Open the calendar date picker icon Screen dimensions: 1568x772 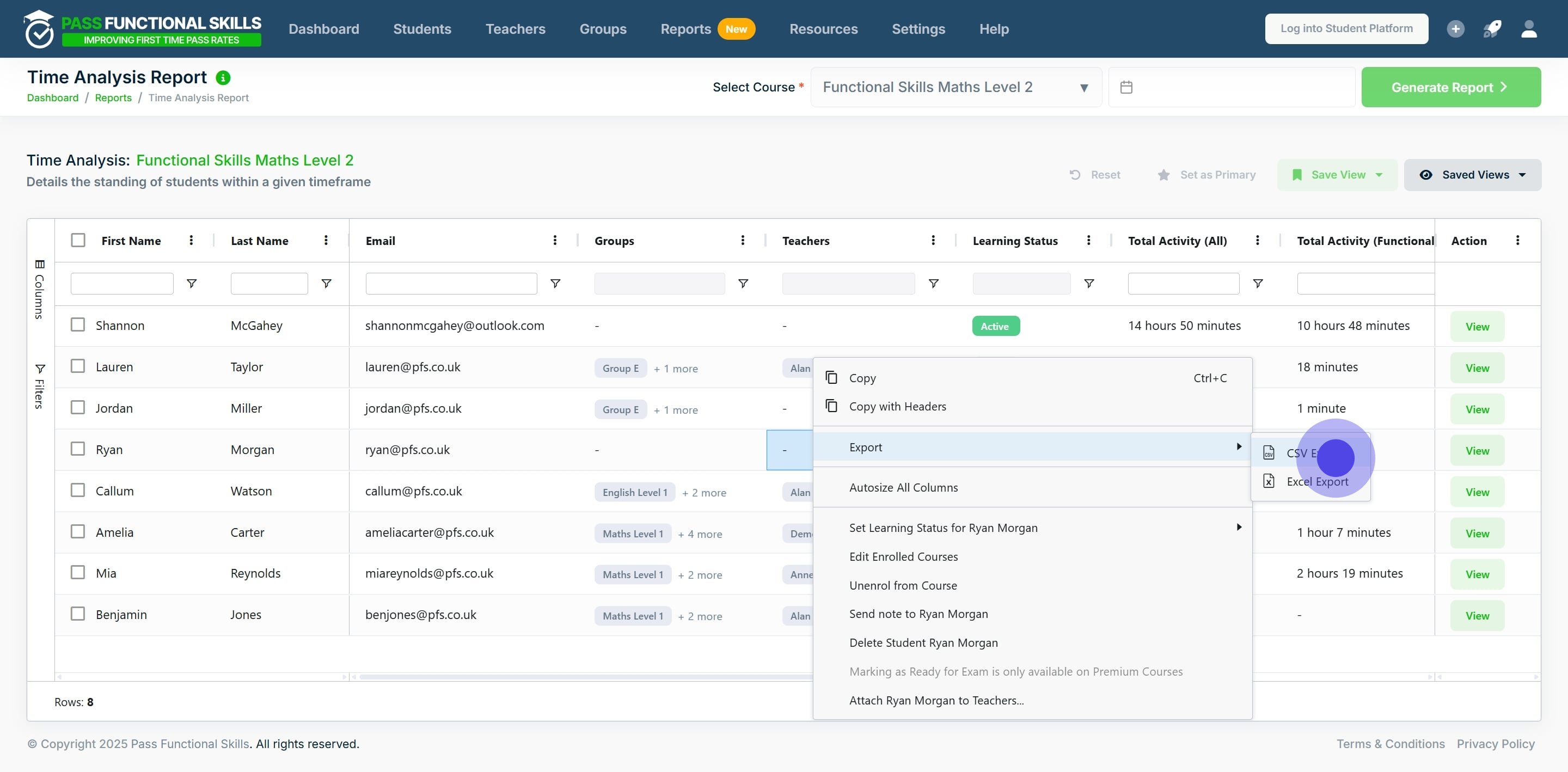[x=1126, y=87]
